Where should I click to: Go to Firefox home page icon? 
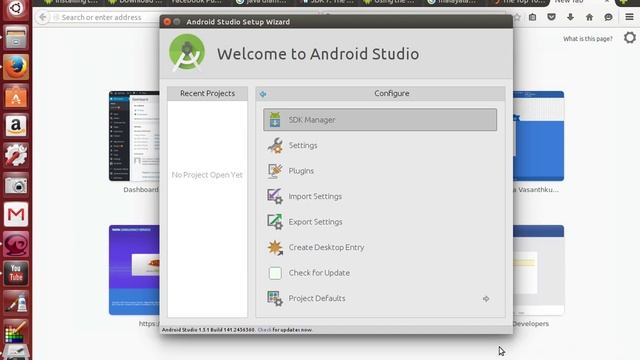point(589,17)
